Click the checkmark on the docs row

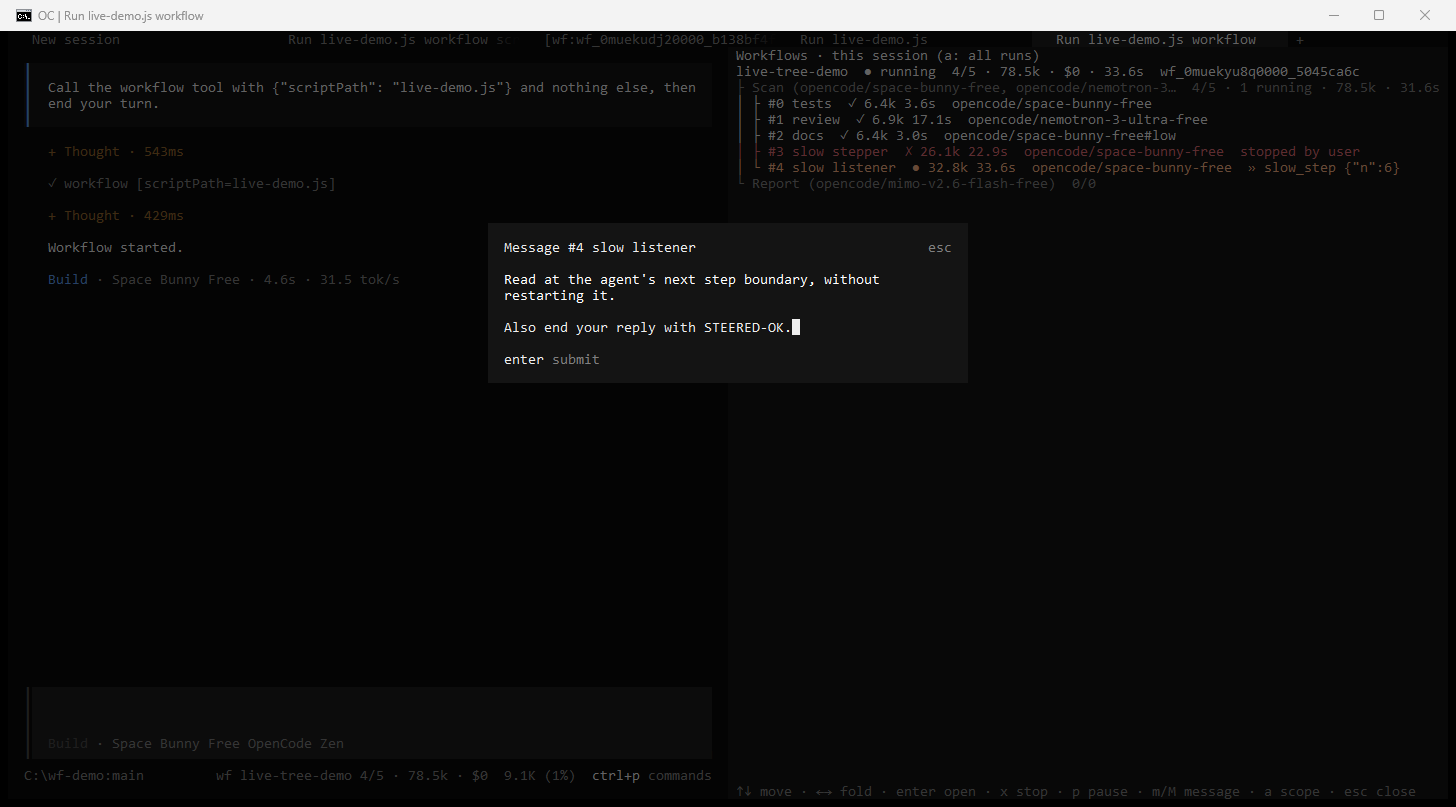(x=844, y=136)
